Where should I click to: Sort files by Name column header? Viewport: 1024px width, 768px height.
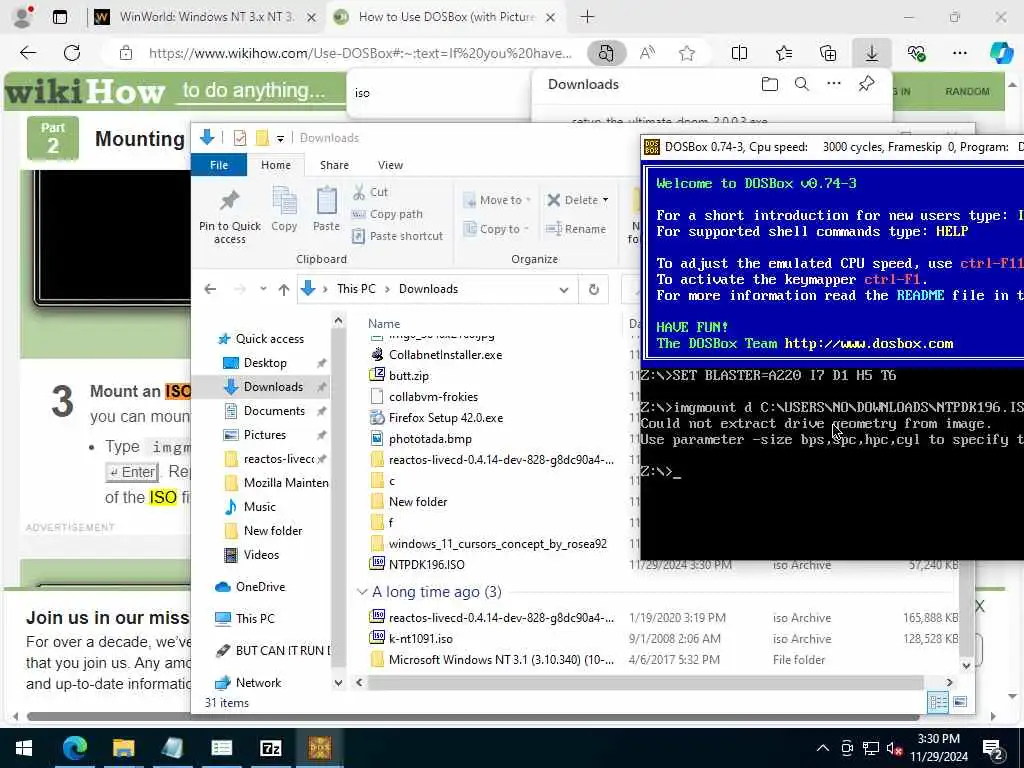point(384,323)
